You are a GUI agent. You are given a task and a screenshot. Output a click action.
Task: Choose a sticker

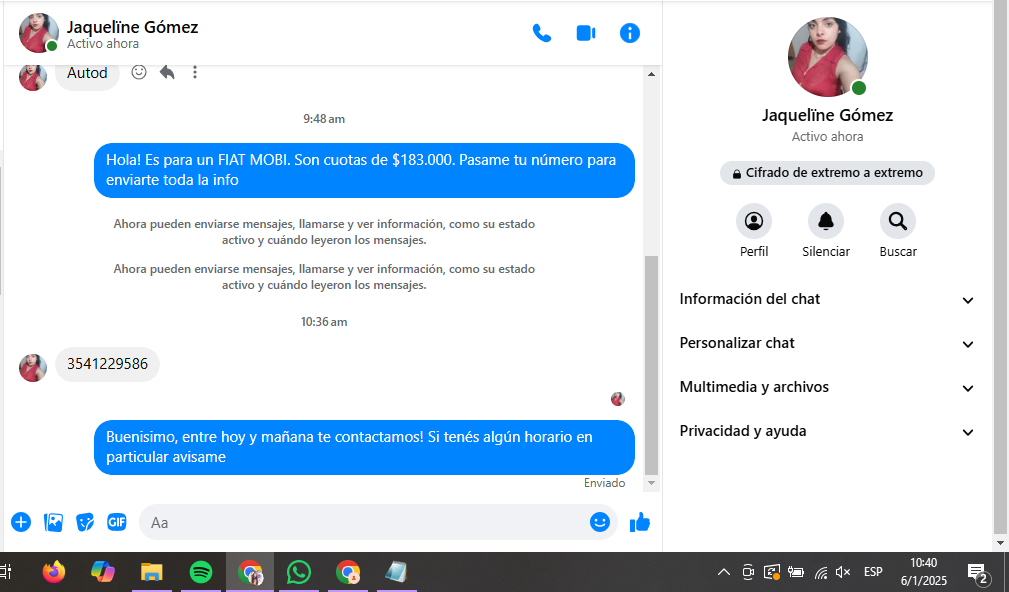pyautogui.click(x=85, y=522)
